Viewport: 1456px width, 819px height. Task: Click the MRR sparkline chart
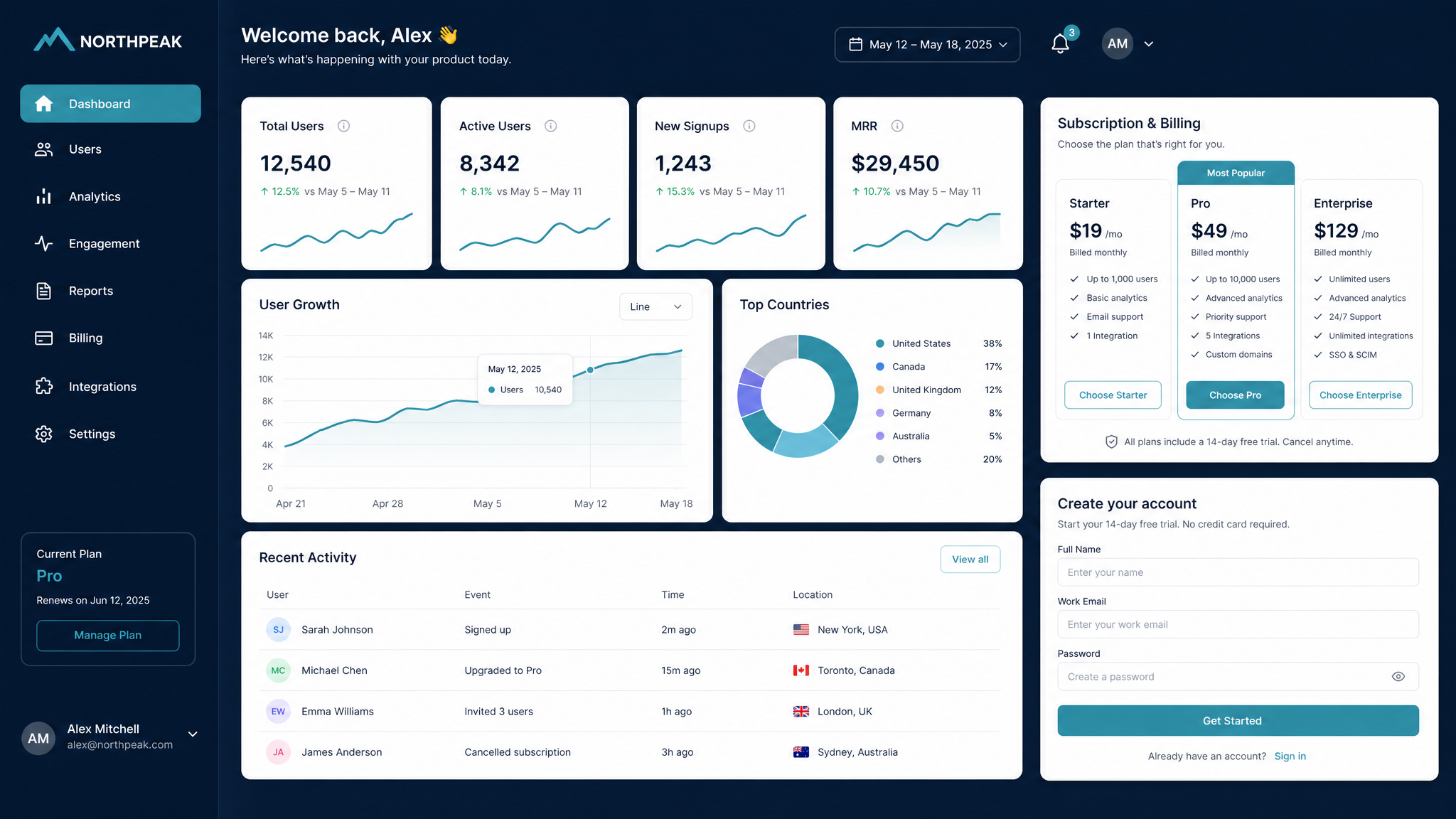(927, 232)
